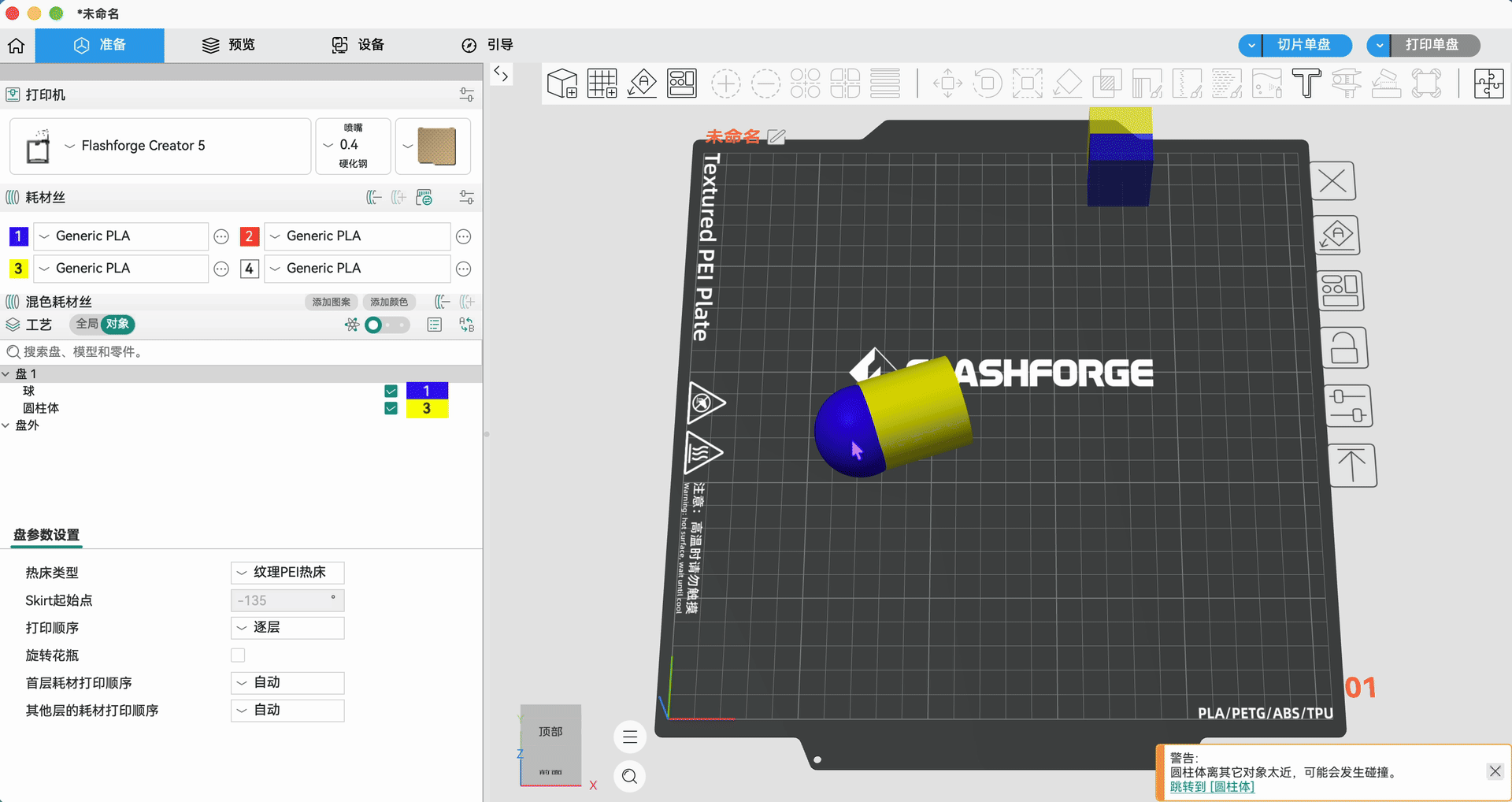Uncheck the printable checkbox for 球
The width and height of the screenshot is (1512, 802).
(391, 391)
